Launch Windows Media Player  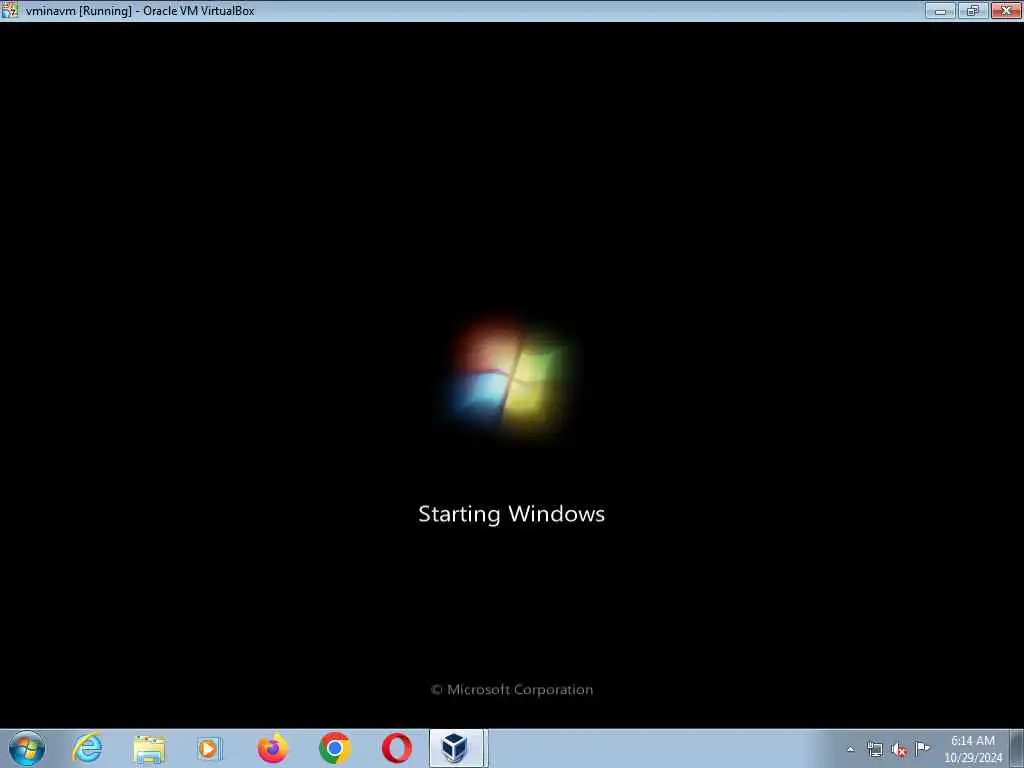pyautogui.click(x=210, y=748)
